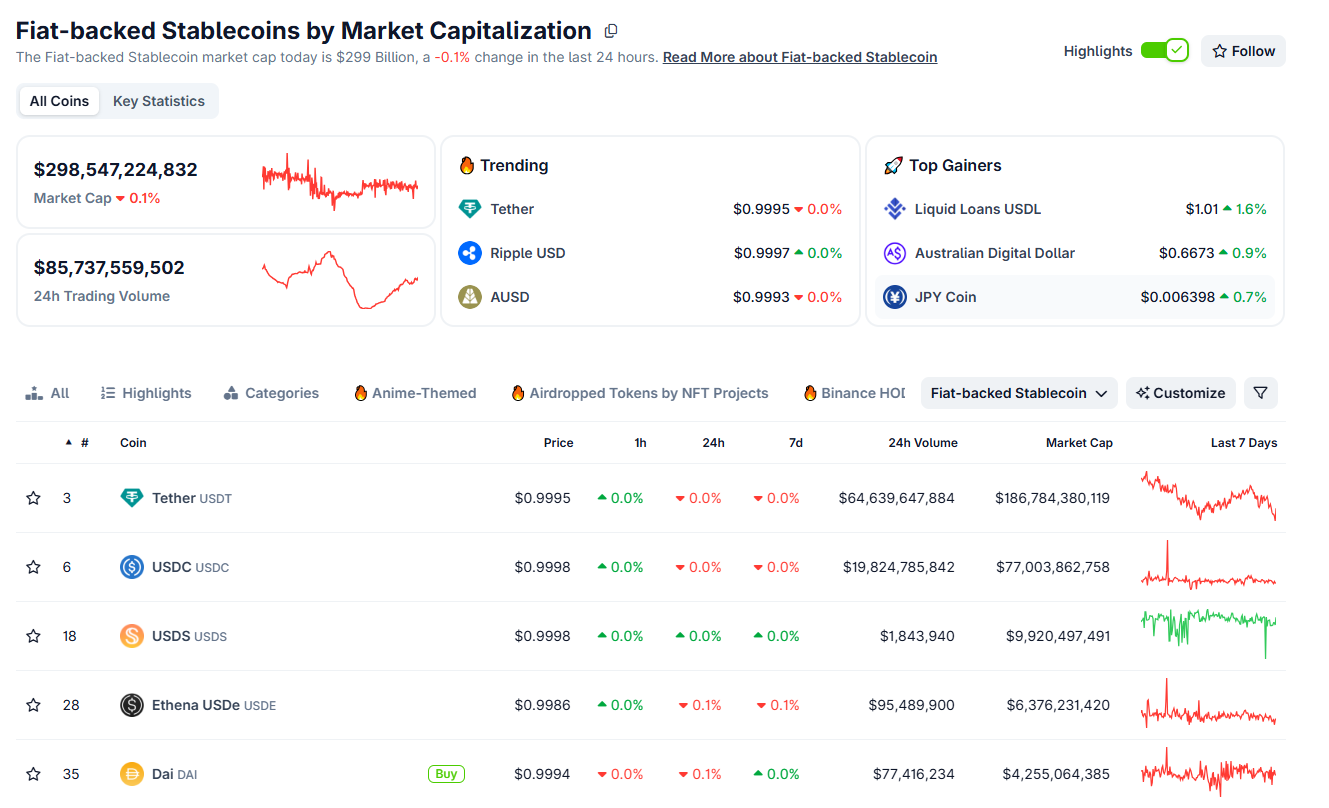Click the Follow button

coord(1243,51)
